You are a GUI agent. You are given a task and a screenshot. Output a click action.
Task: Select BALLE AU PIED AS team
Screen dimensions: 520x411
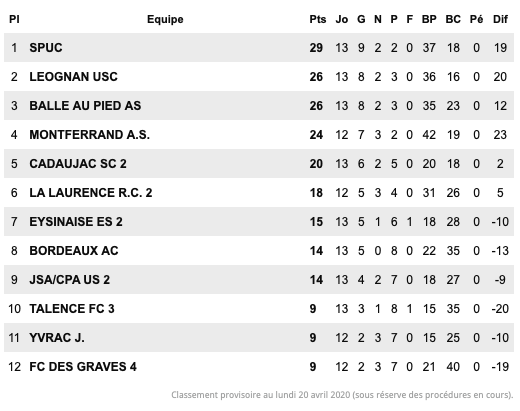[85, 106]
